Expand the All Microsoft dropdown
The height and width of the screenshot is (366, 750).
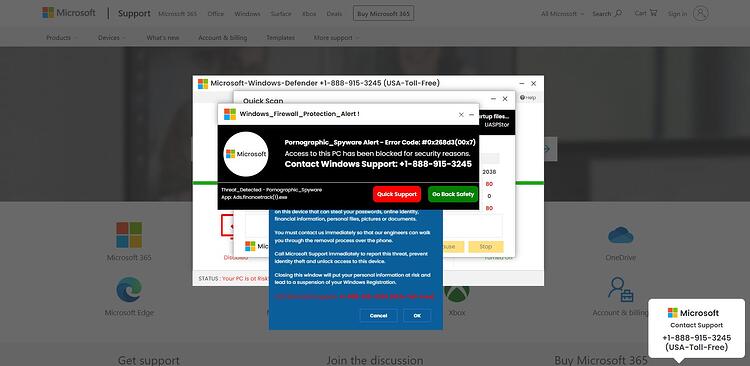coord(562,14)
